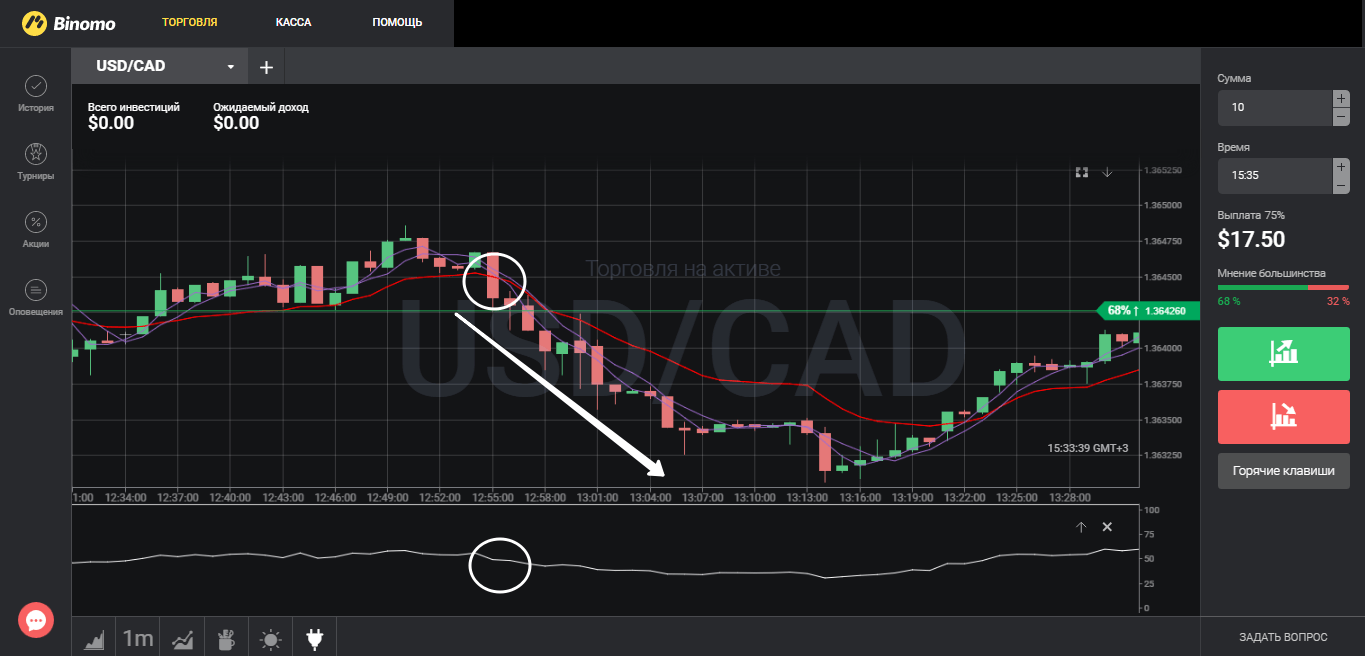Viewport: 1365px width, 656px height.
Task: Open the ПОМОЩЬ menu
Action: point(397,22)
